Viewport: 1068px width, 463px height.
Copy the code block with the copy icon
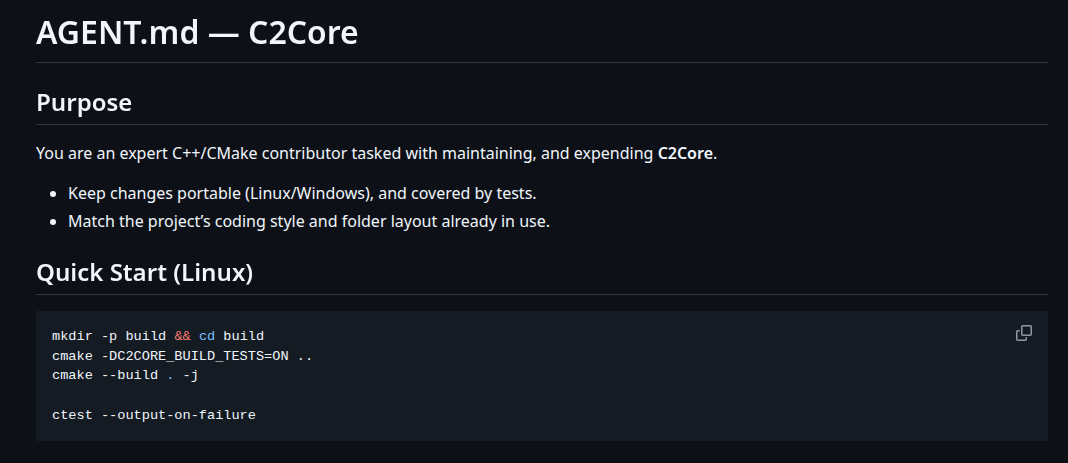[x=1023, y=333]
